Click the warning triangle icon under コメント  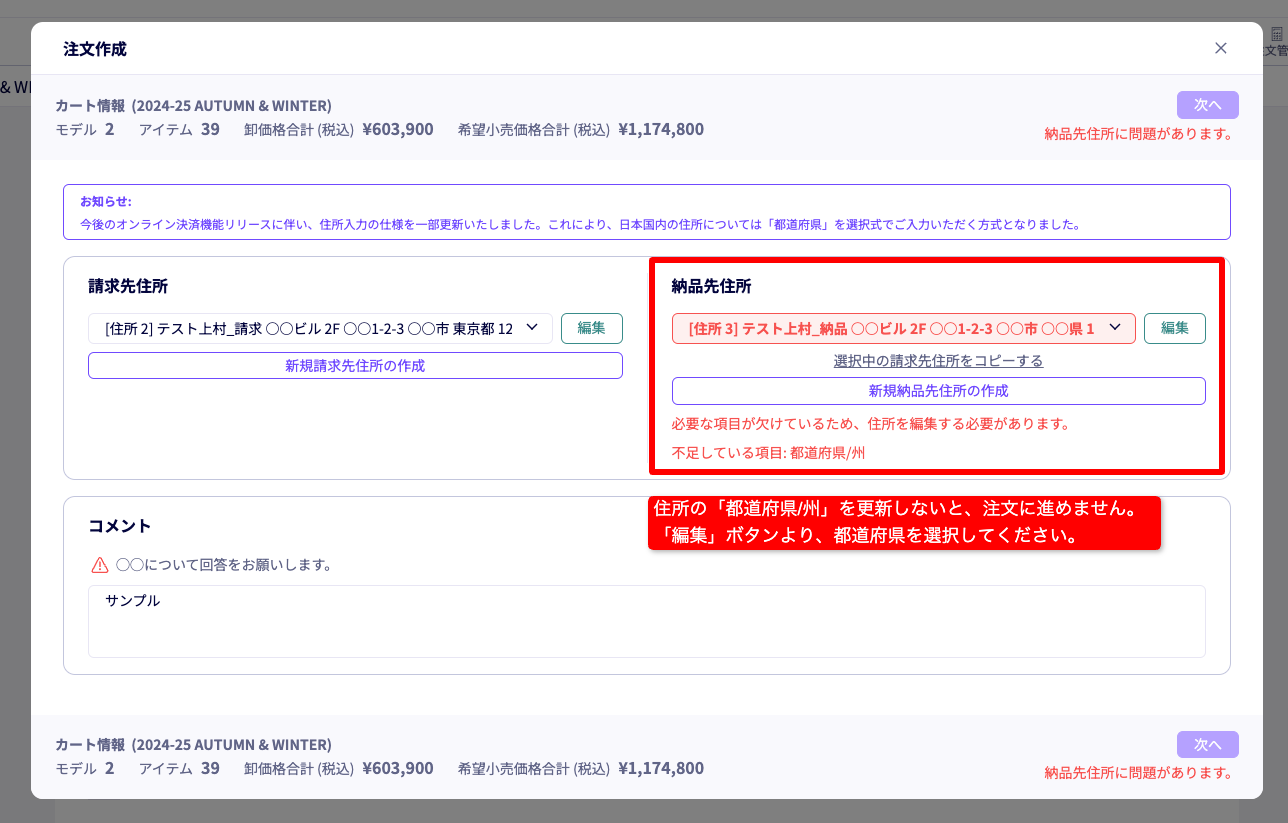100,565
